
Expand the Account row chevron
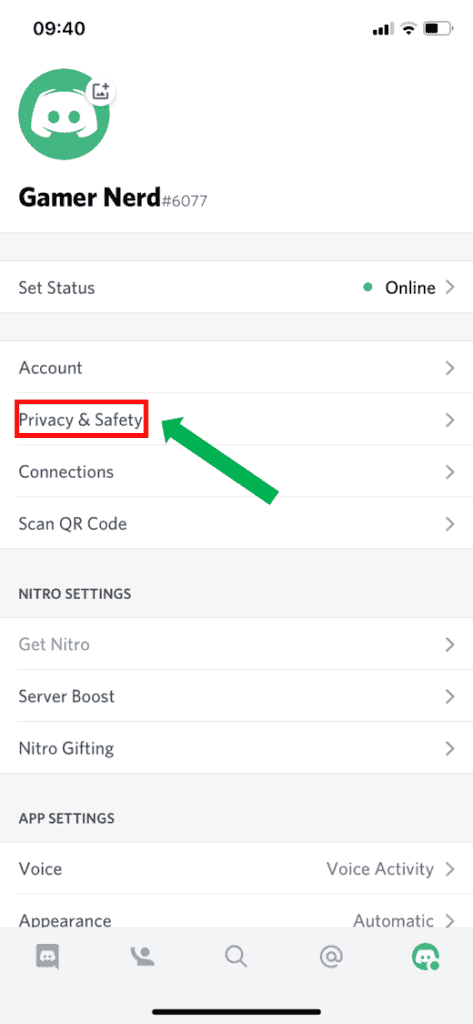449,368
